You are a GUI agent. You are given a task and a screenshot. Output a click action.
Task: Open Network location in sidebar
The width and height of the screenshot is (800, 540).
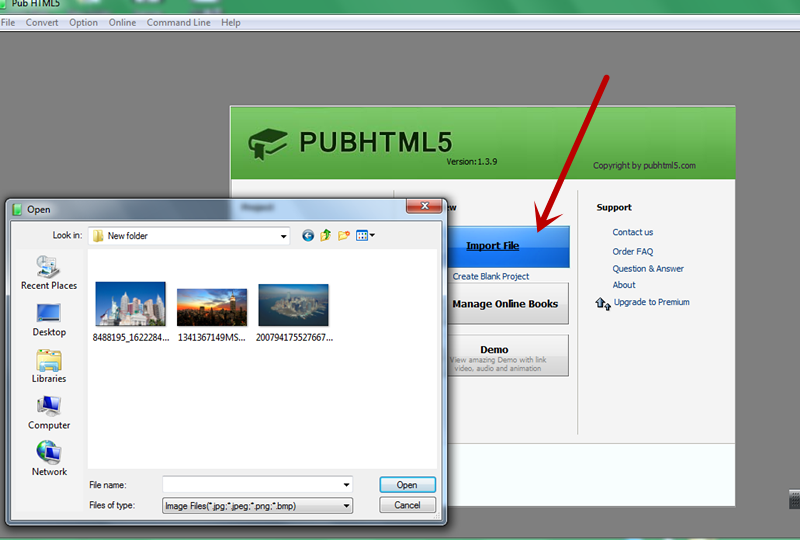[x=49, y=459]
